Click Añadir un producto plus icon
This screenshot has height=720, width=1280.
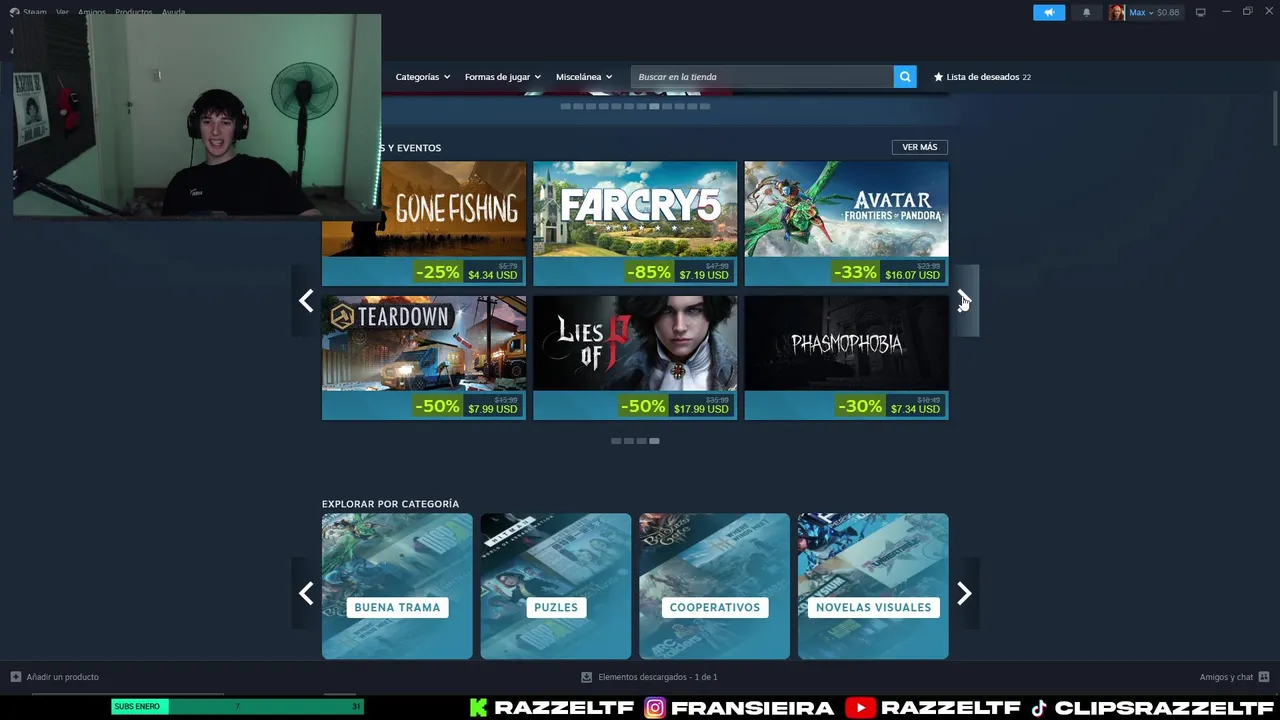pos(15,677)
